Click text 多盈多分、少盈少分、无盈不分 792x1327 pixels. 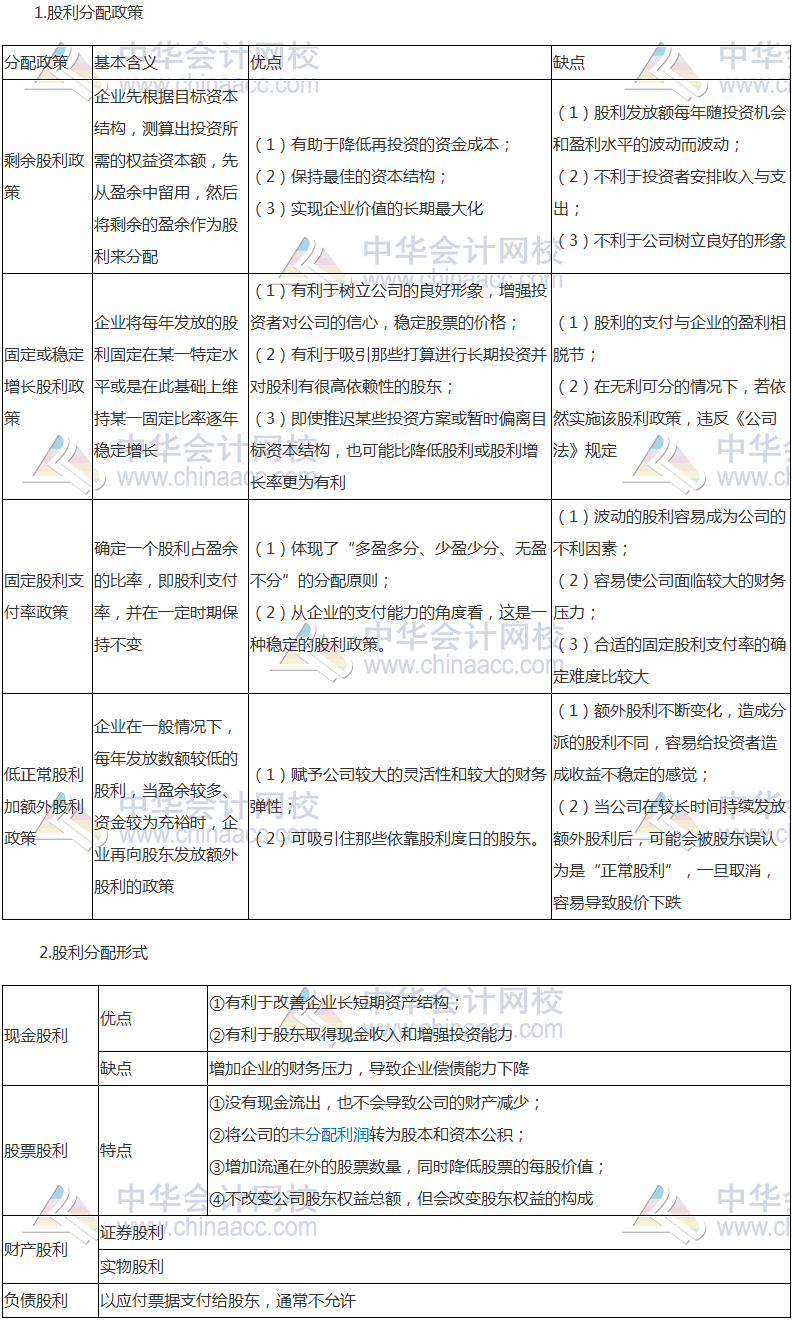point(398,564)
